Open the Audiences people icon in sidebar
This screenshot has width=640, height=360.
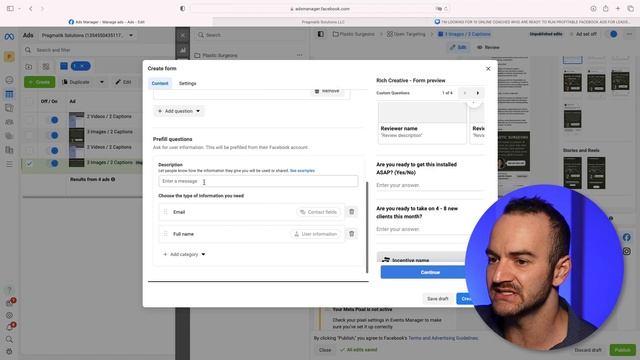pos(9,122)
